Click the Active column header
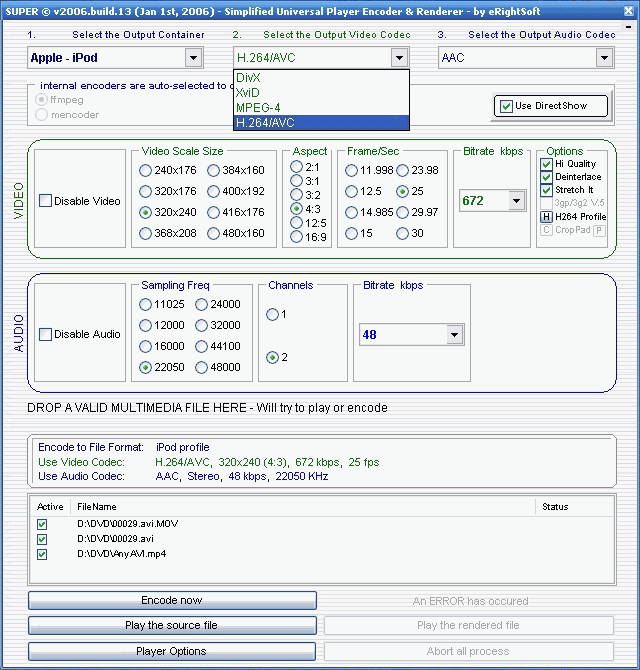 tap(50, 507)
